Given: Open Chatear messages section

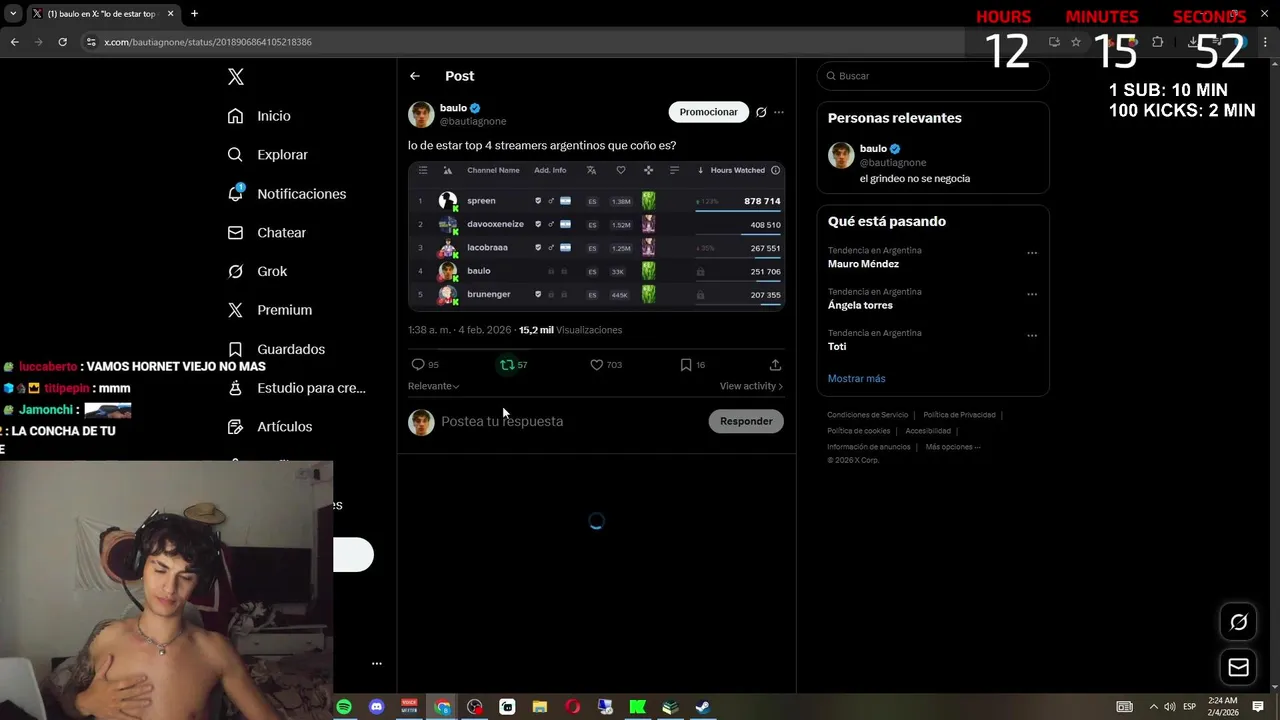Looking at the screenshot, I should [x=266, y=233].
